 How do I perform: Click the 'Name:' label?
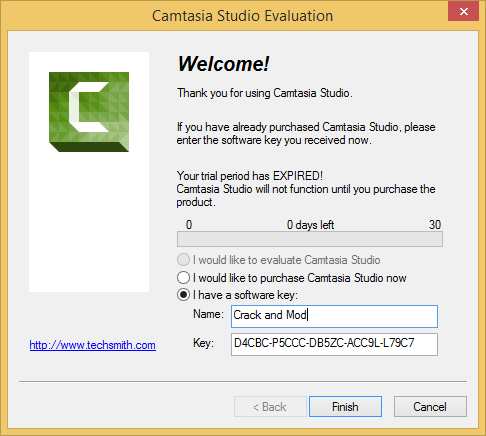click(208, 314)
